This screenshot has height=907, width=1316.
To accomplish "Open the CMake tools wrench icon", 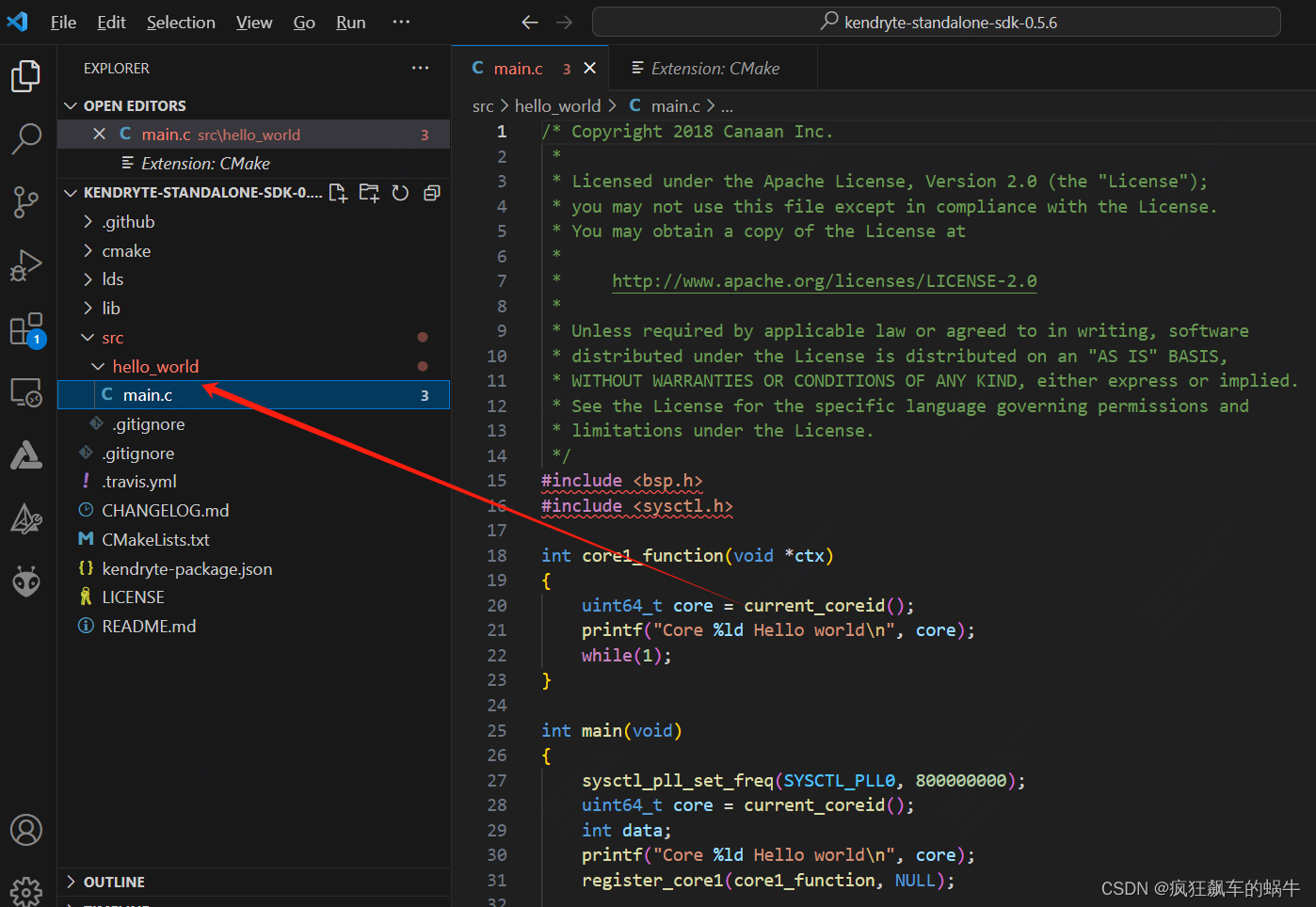I will [x=26, y=518].
